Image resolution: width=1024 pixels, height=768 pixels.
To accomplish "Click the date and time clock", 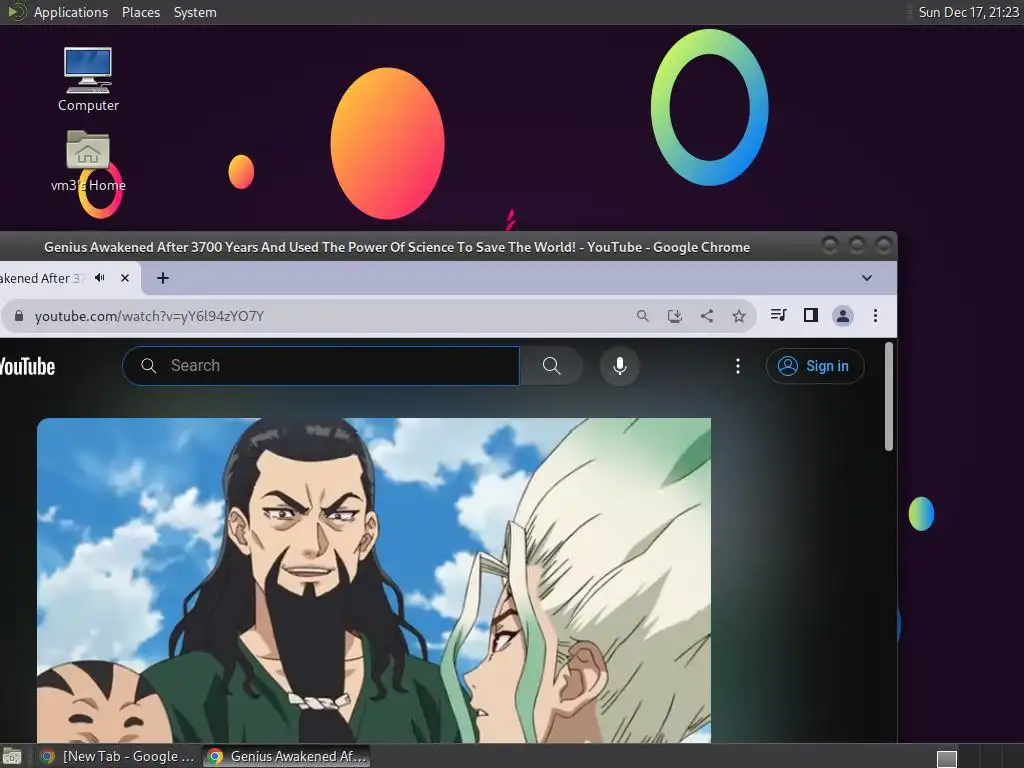I will 968,12.
